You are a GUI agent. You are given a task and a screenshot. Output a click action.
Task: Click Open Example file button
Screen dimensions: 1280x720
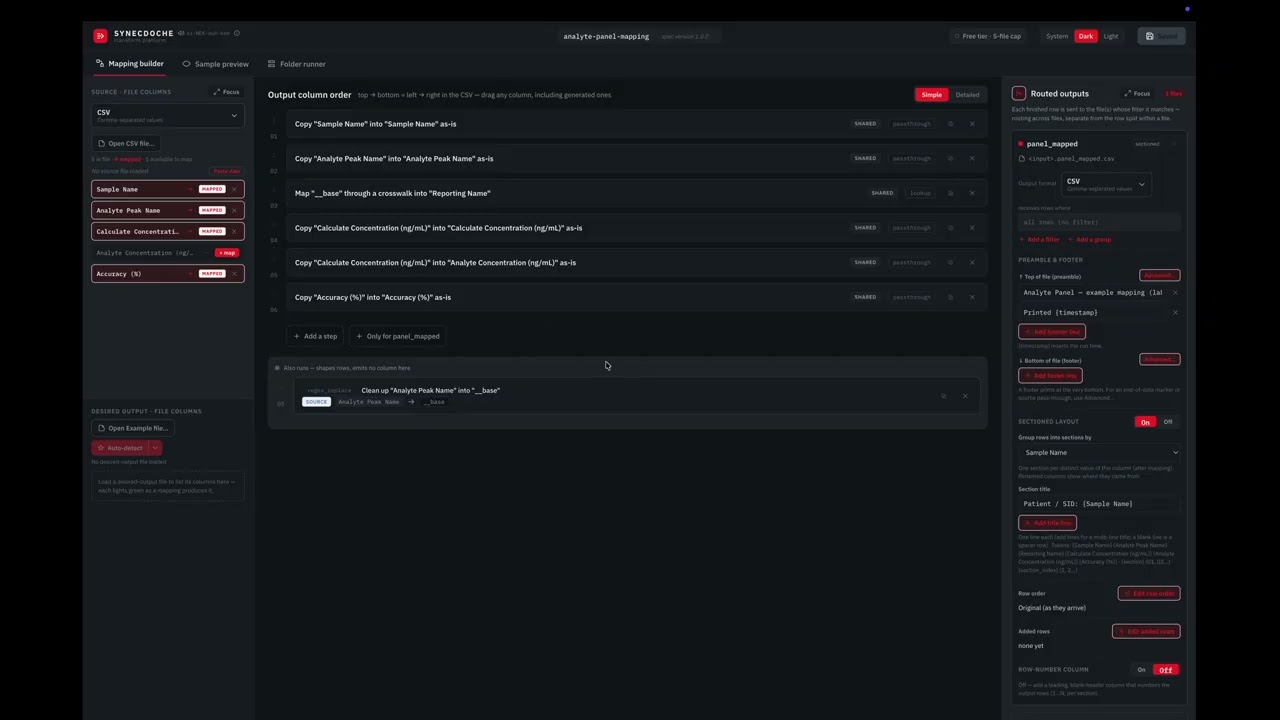[x=132, y=428]
